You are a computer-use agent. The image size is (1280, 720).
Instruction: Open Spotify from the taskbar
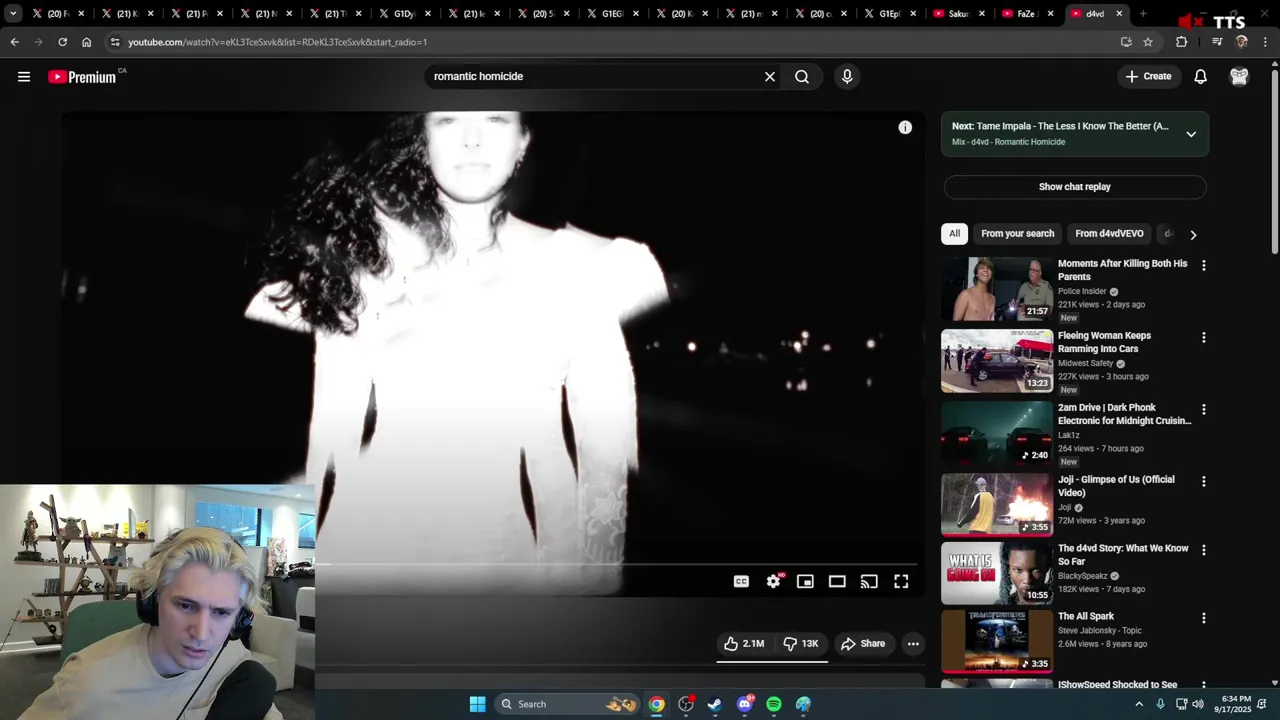(774, 704)
